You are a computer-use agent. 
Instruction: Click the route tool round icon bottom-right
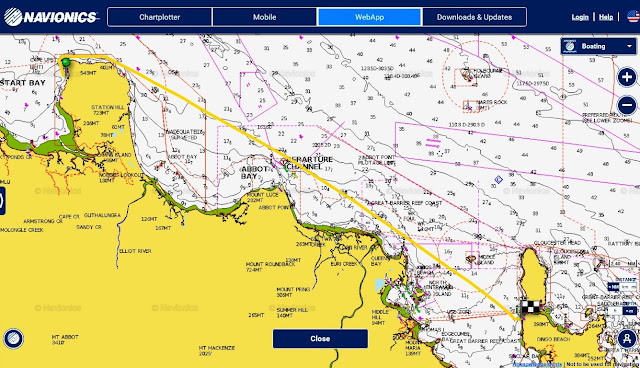627,338
